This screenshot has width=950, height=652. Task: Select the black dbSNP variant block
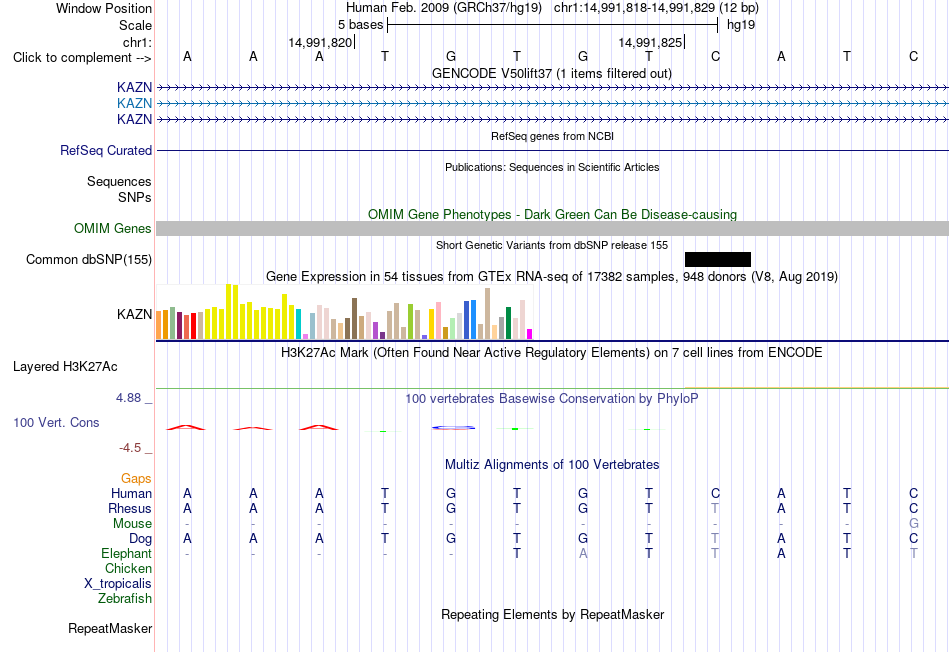pos(717,259)
